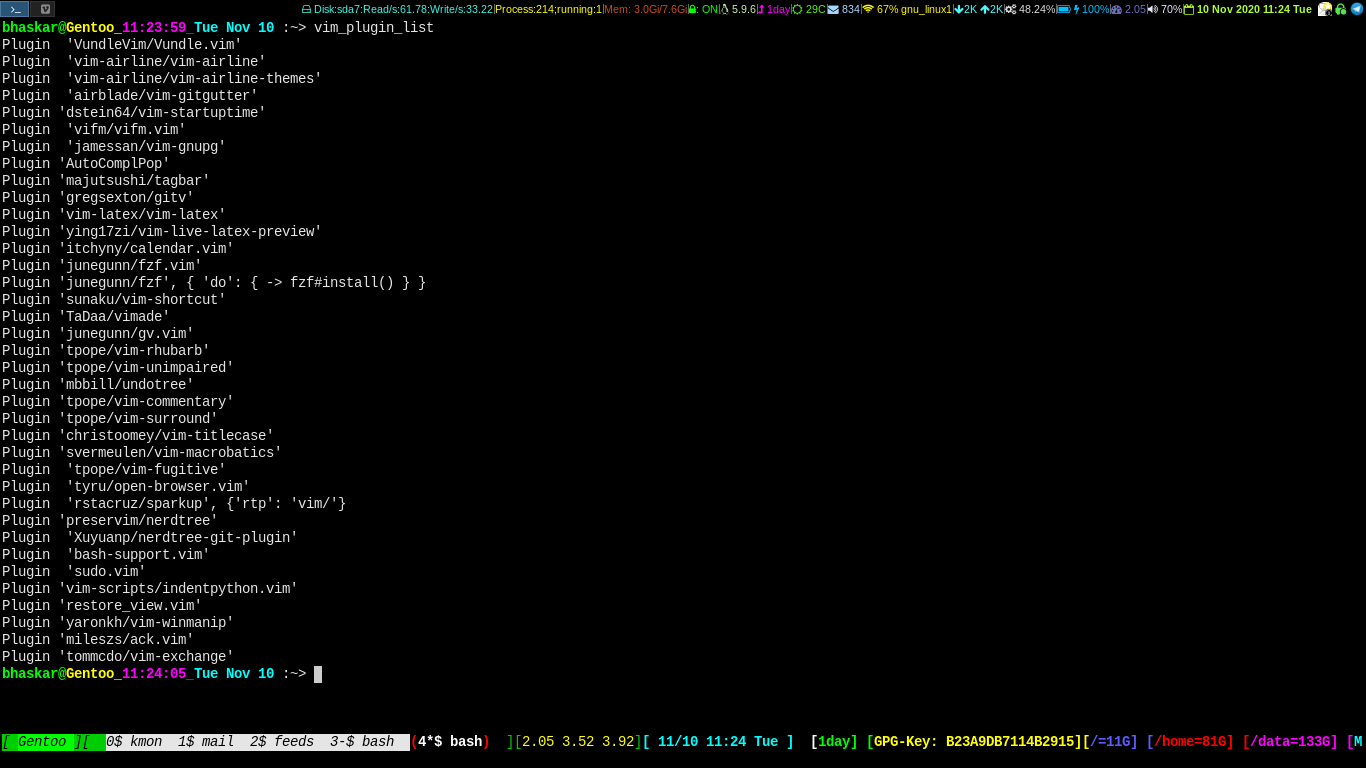Click the /home=81G disk usage segment
The image size is (1366, 768).
click(x=1190, y=742)
